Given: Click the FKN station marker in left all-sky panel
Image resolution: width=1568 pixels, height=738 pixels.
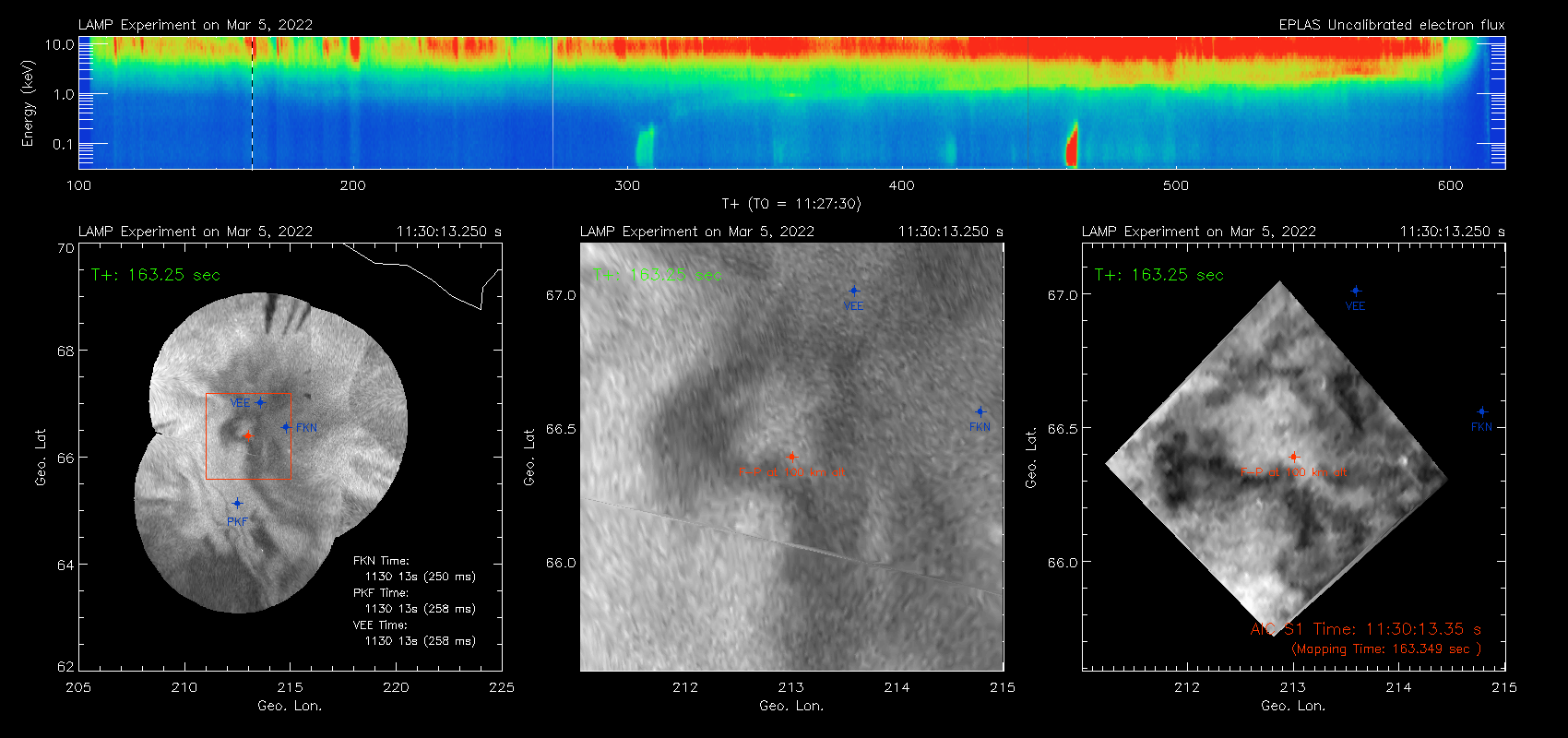Looking at the screenshot, I should pos(286,427).
